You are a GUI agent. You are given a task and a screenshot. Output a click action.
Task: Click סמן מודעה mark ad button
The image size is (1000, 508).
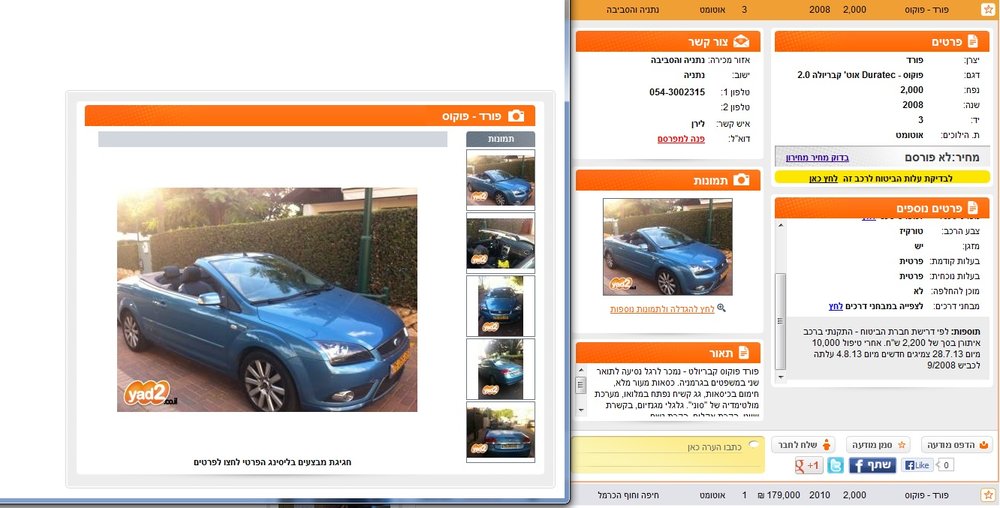pyautogui.click(x=878, y=444)
